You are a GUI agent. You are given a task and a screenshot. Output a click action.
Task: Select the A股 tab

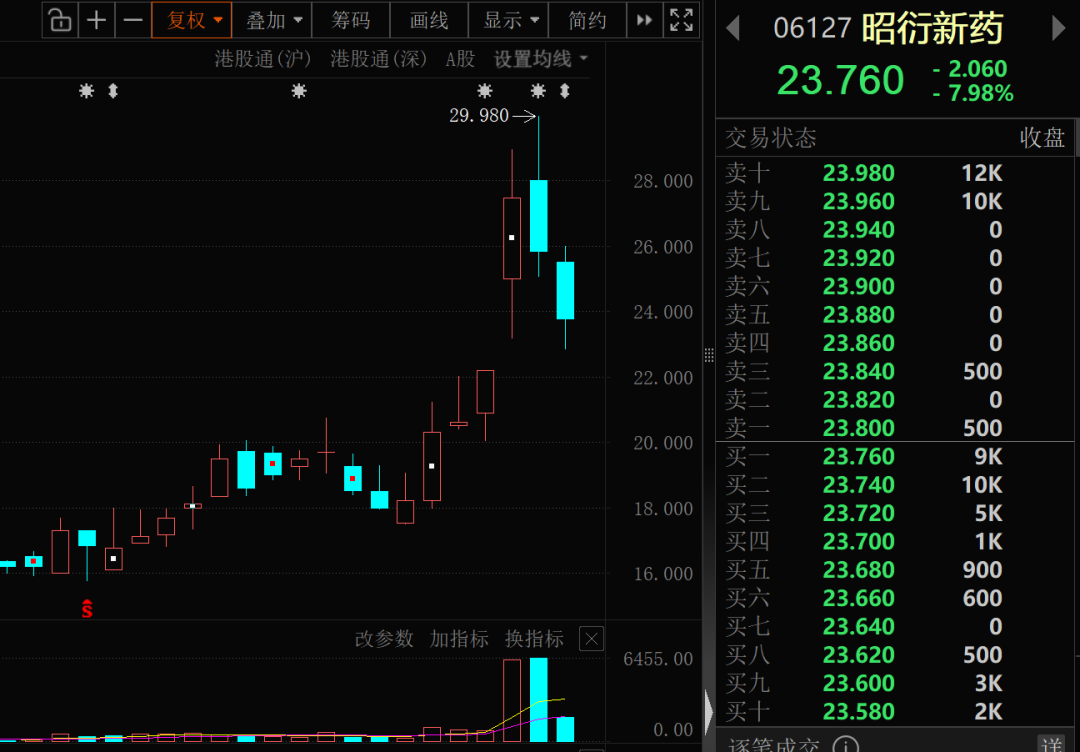460,59
